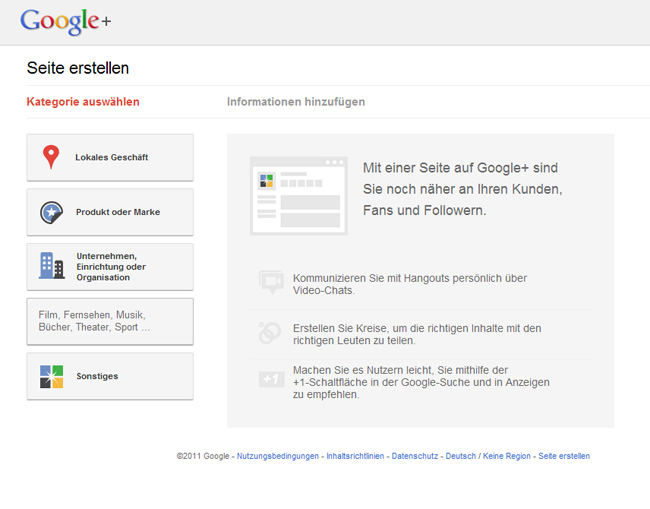Click the red map pin icon
Screen dimensions: 650x509
(51, 157)
